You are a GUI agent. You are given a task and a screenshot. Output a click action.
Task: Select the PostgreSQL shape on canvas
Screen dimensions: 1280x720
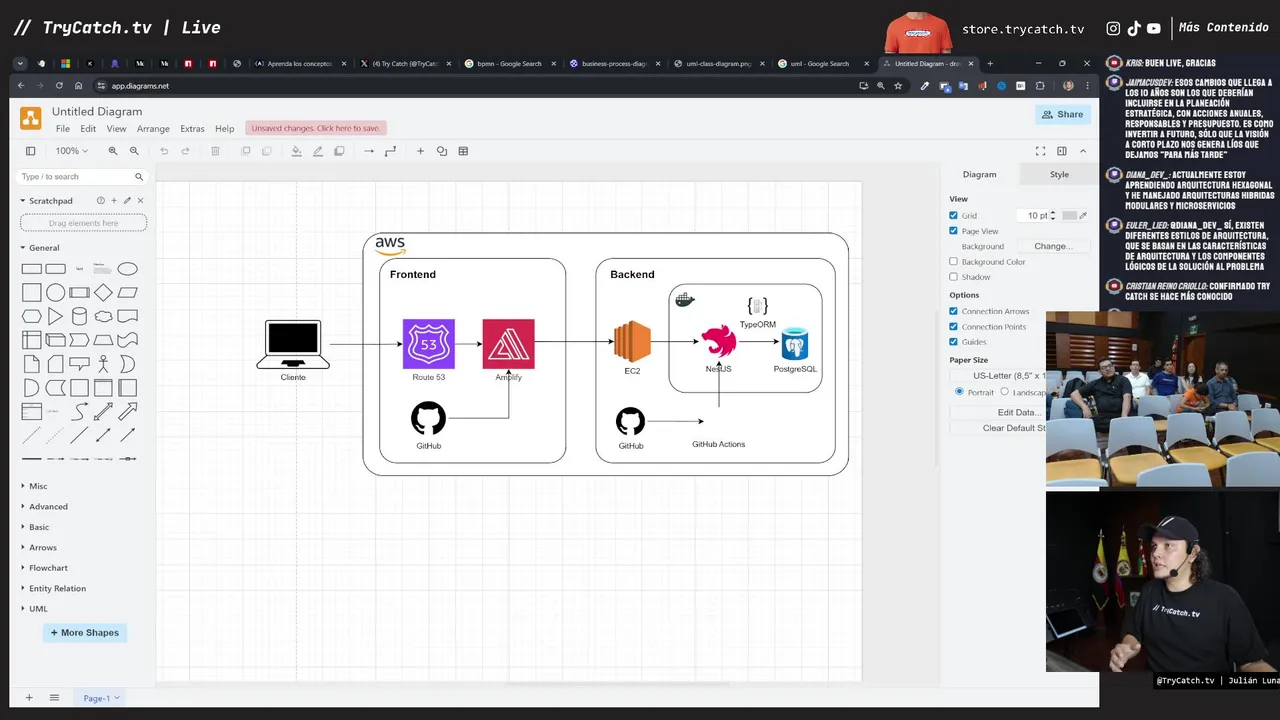click(x=795, y=344)
